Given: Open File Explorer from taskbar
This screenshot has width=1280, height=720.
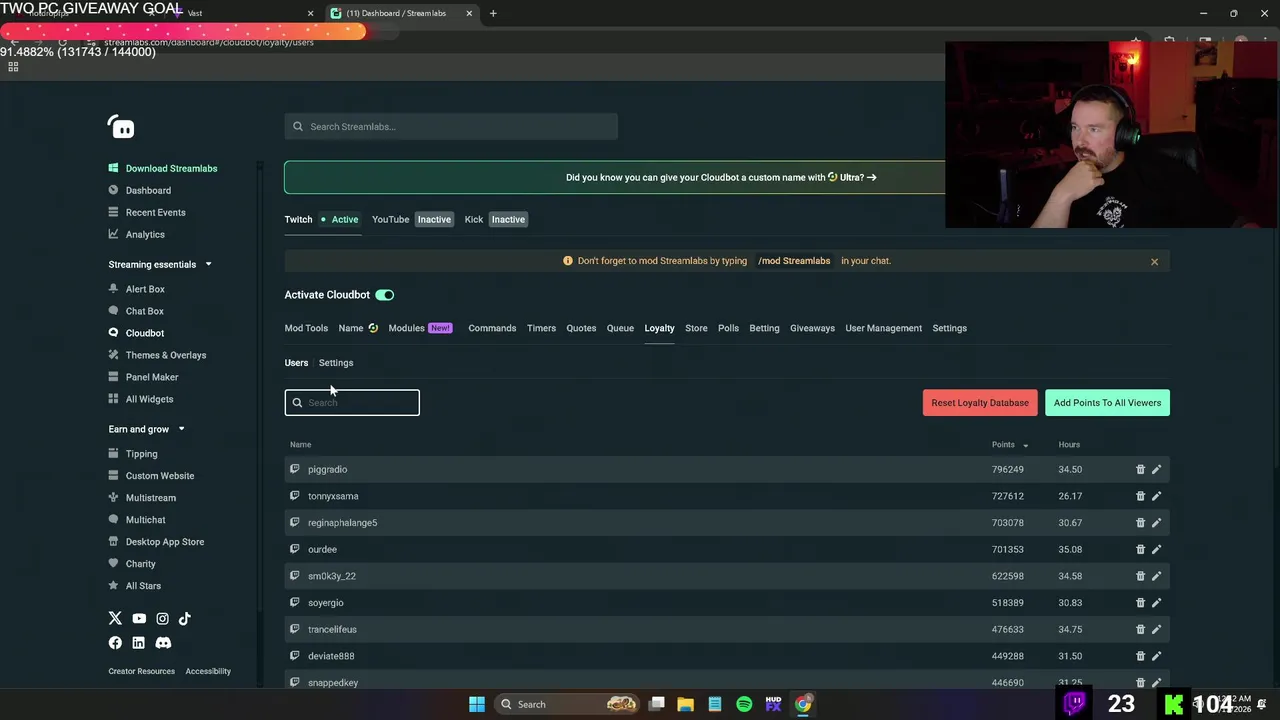Looking at the screenshot, I should pos(686,704).
